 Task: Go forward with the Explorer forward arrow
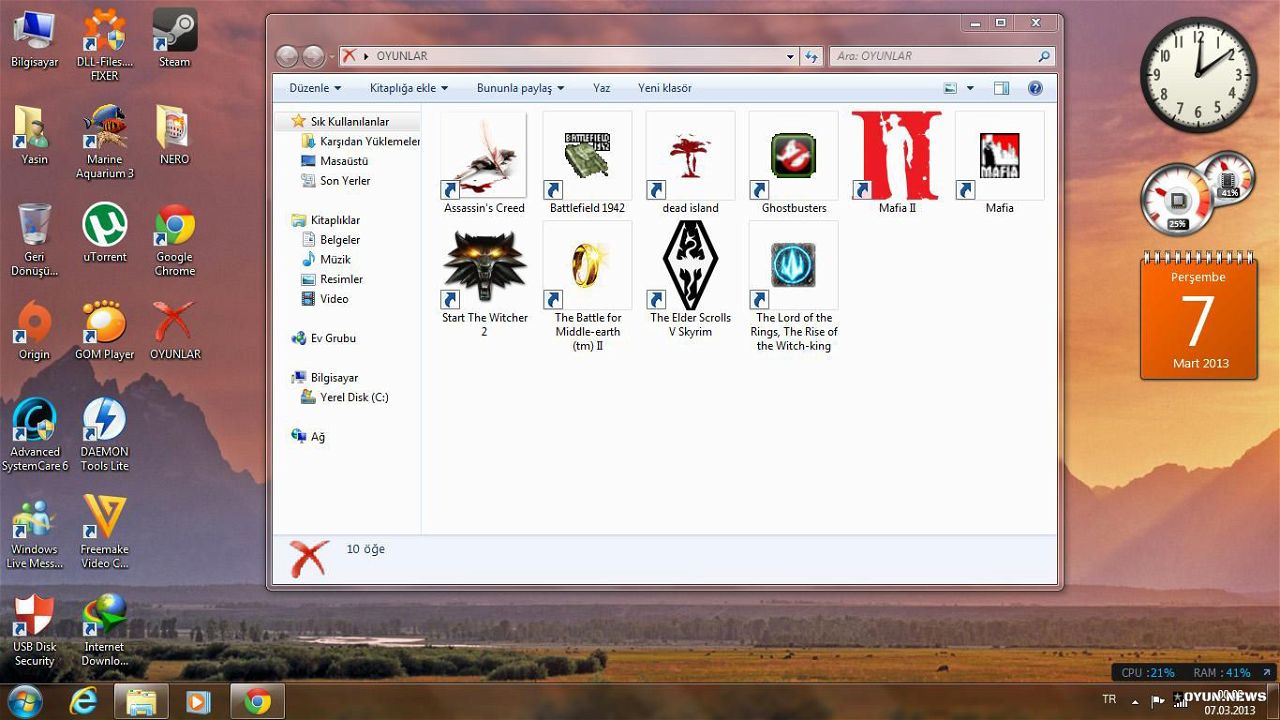pyautogui.click(x=313, y=56)
